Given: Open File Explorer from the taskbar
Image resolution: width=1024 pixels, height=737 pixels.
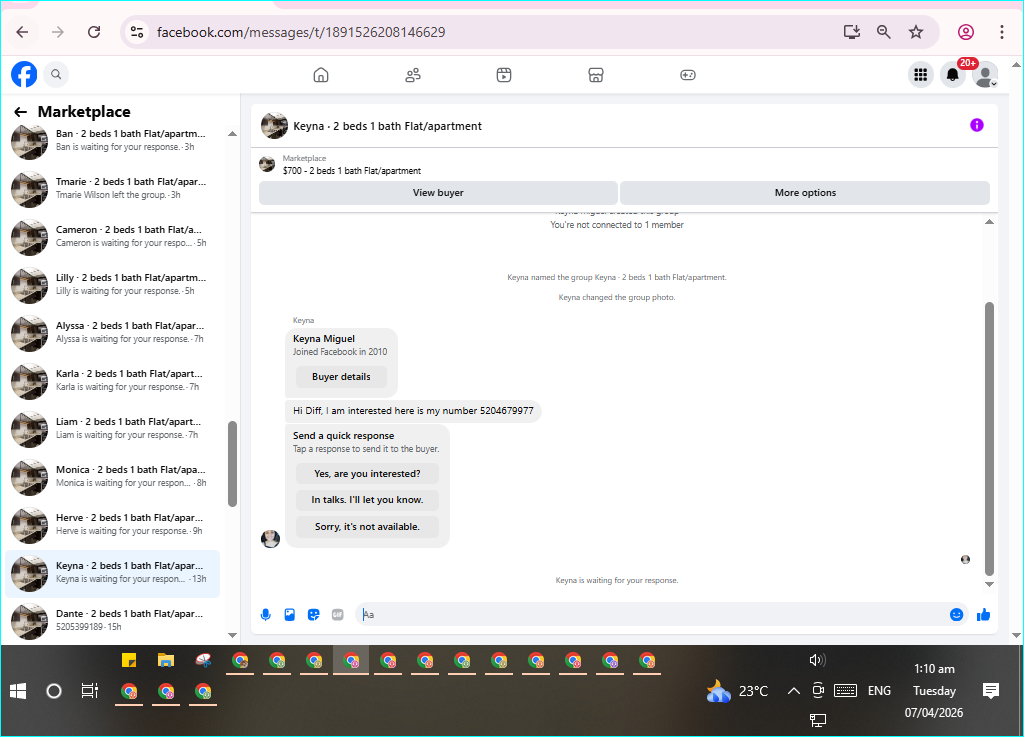Looking at the screenshot, I should (x=166, y=661).
